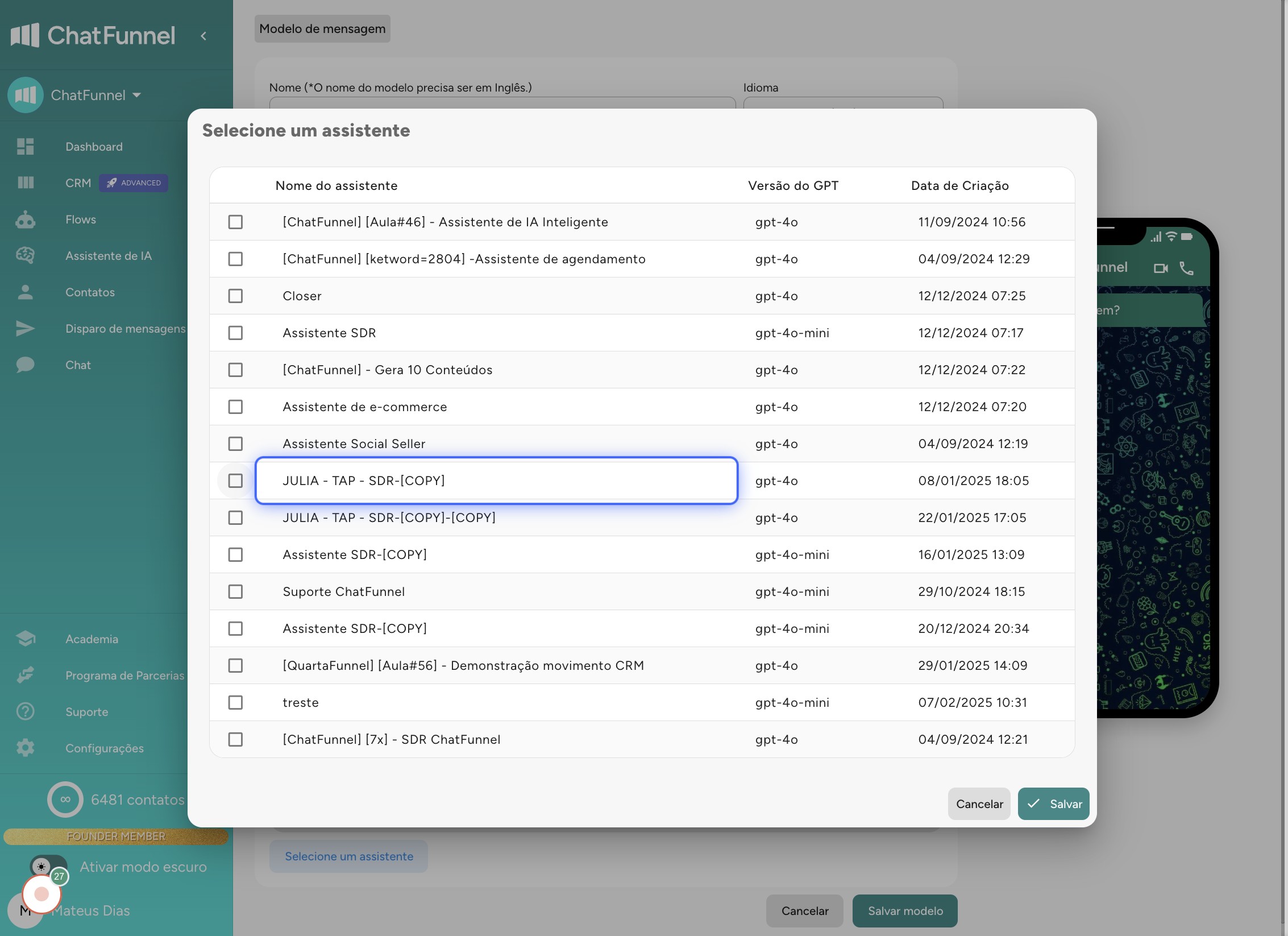Open the Programa de Parcerias handshake icon
Image resolution: width=1288 pixels, height=936 pixels.
click(x=26, y=675)
